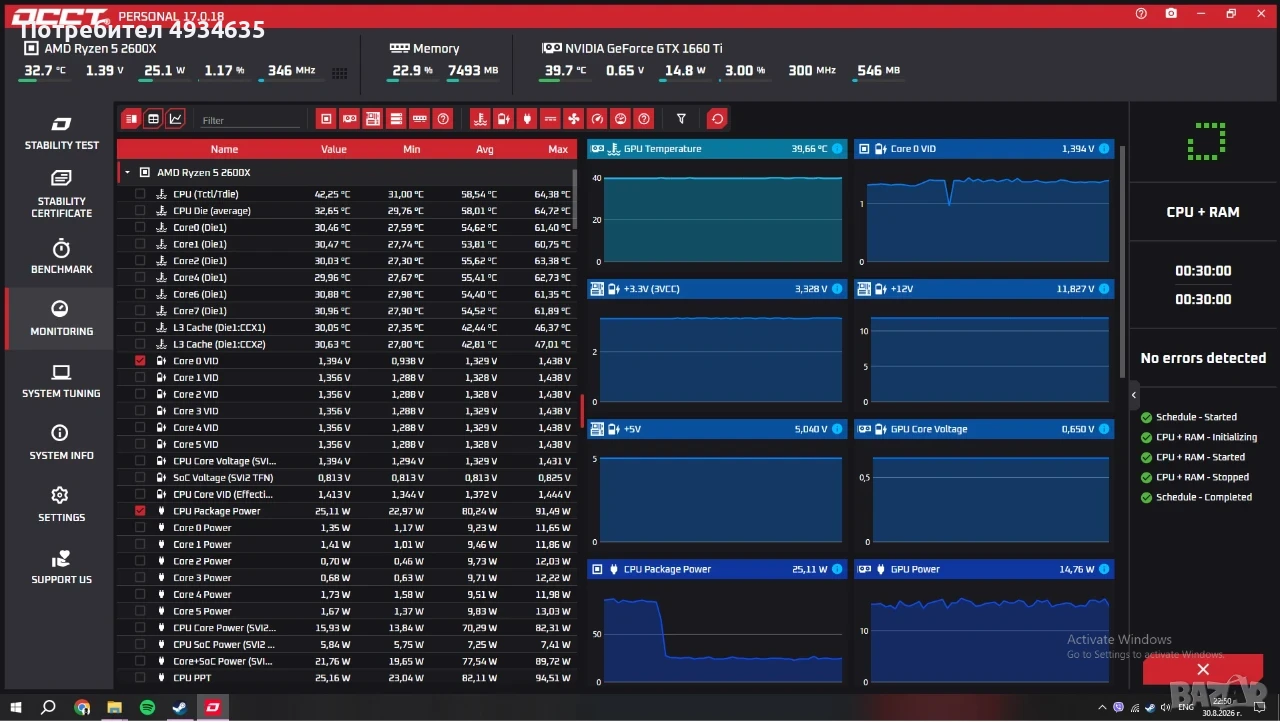Screen dimensions: 1280x722
Task: Toggle the gauge usage sensor filter
Action: click(x=597, y=119)
